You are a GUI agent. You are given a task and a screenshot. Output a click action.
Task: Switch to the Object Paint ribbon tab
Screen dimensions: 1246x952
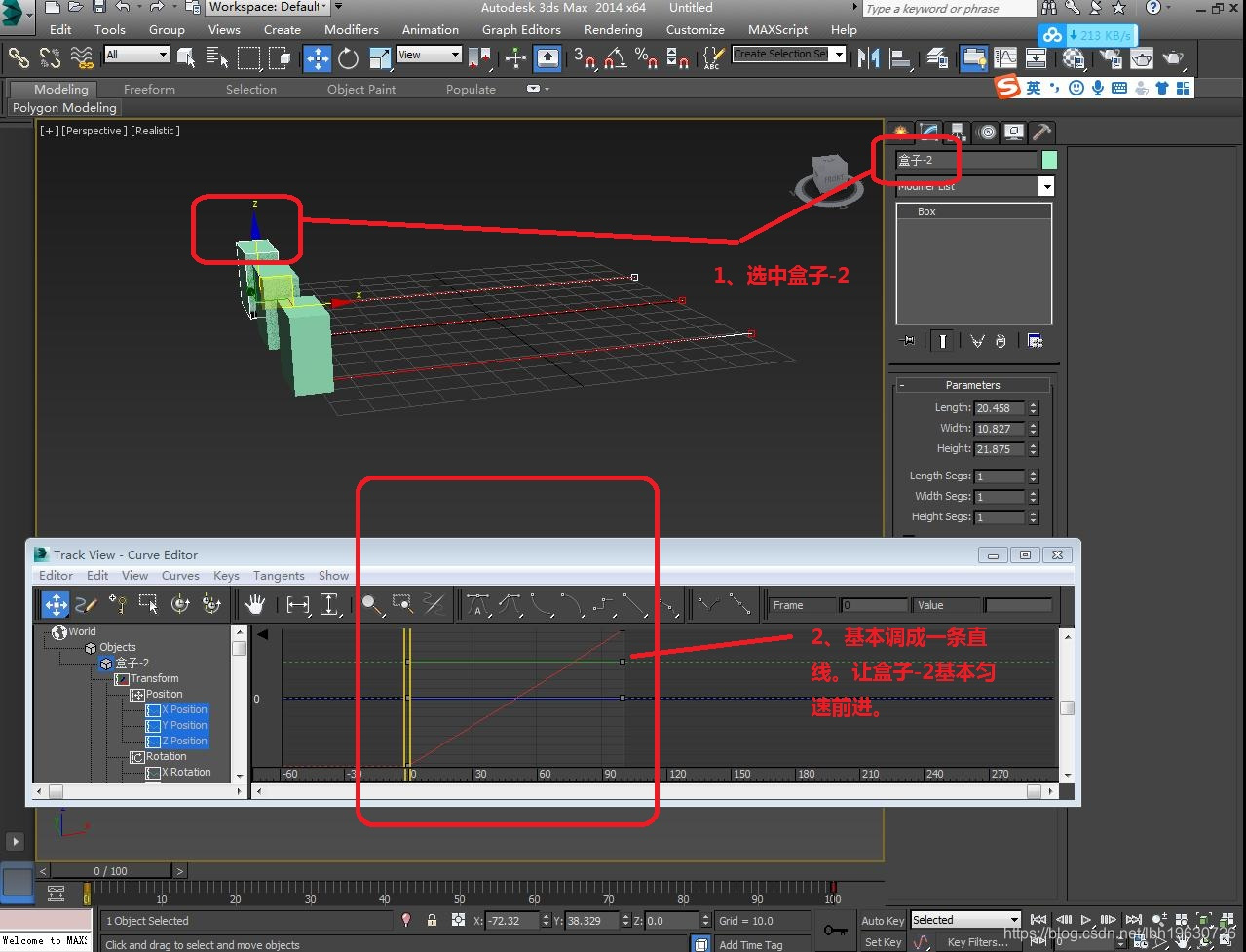[361, 89]
